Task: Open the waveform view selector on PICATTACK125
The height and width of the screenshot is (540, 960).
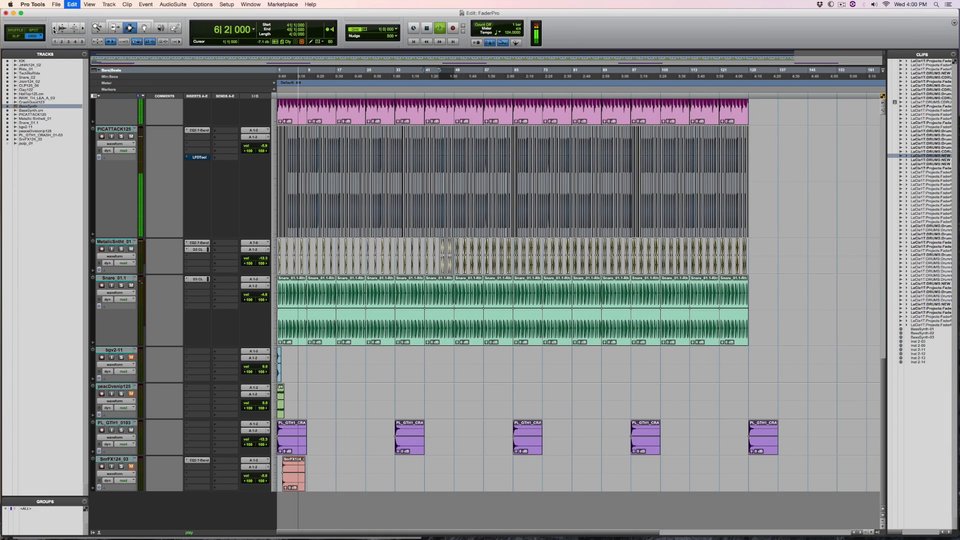Action: (116, 144)
